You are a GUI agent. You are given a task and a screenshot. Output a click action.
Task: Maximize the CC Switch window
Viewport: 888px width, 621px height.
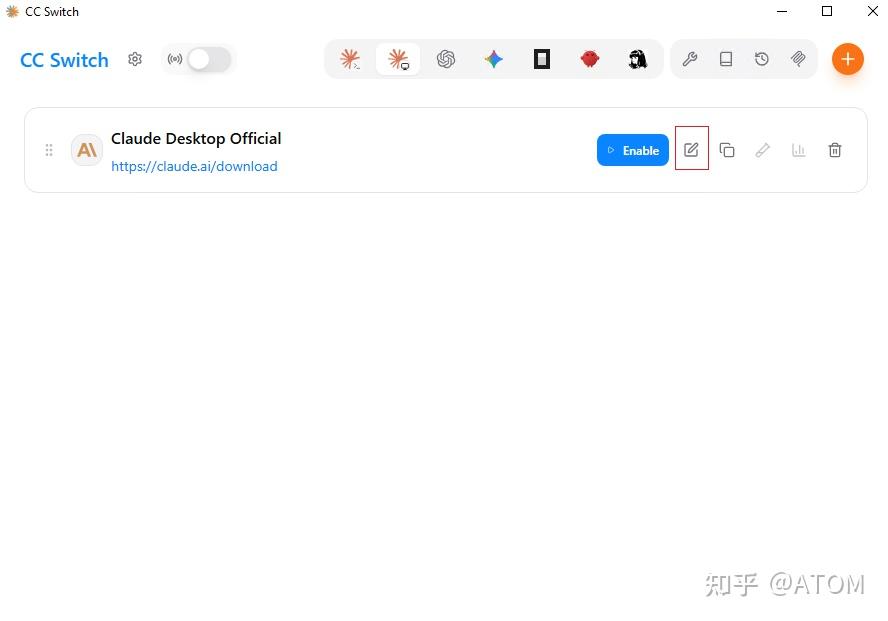click(x=827, y=11)
